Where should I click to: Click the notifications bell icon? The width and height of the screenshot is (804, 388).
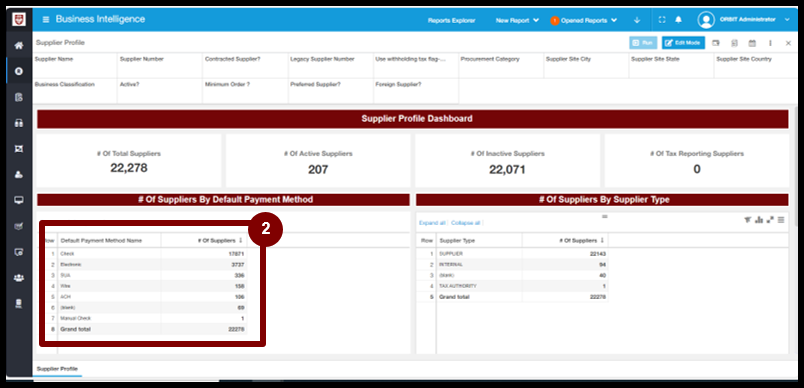pos(678,20)
